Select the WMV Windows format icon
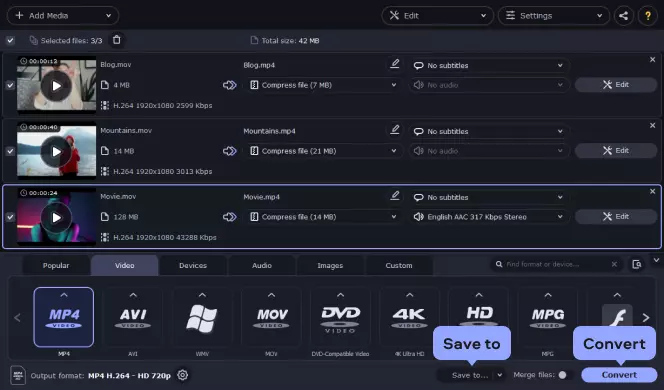The width and height of the screenshot is (664, 390). pyautogui.click(x=202, y=317)
